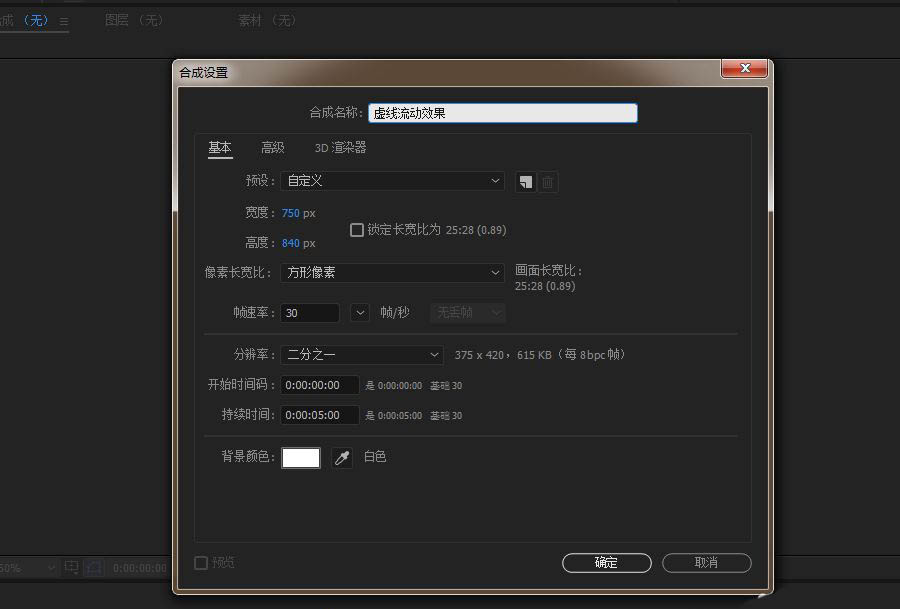The height and width of the screenshot is (609, 900).
Task: Check the 预览 option at bottom left
Action: [200, 562]
